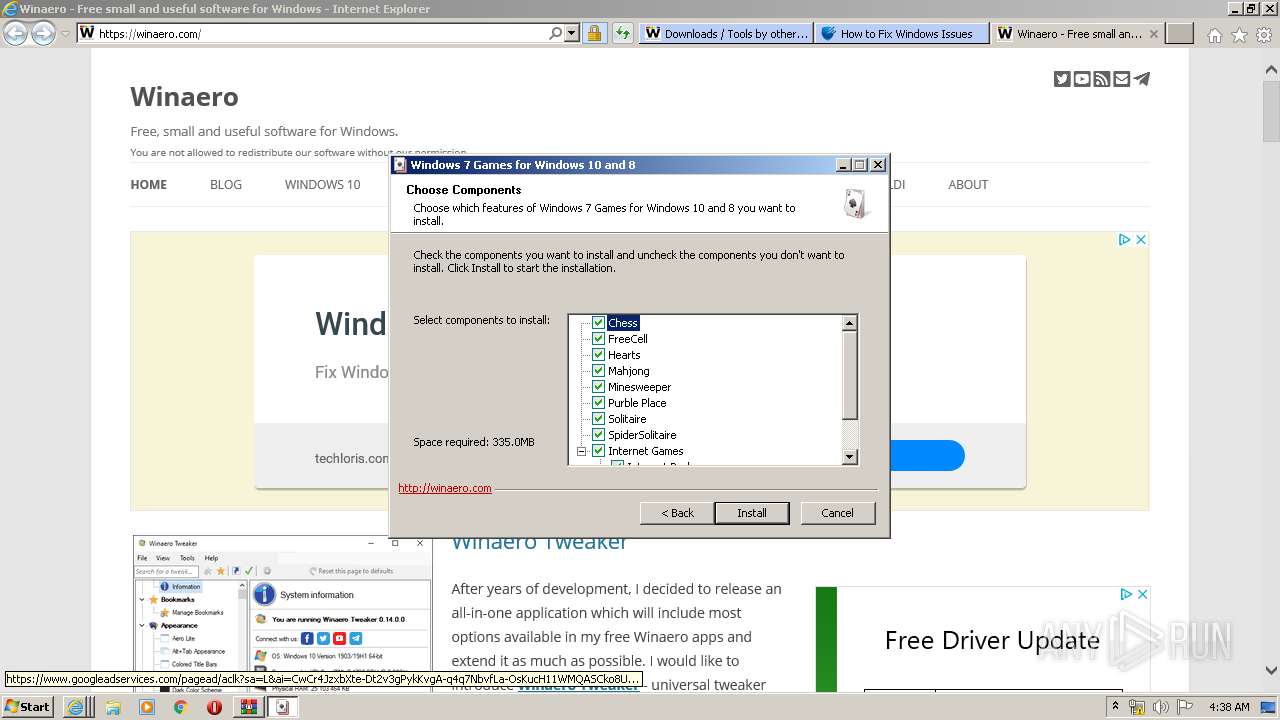Open the RSS feed icon

pyautogui.click(x=1102, y=79)
